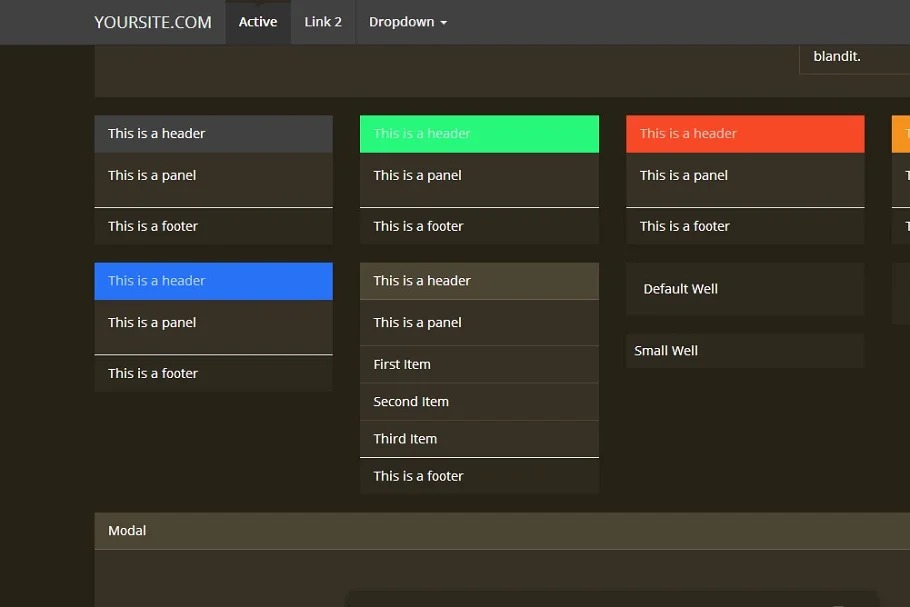This screenshot has height=607, width=910.
Task: Click the footer of the blue panel
Action: pos(213,374)
